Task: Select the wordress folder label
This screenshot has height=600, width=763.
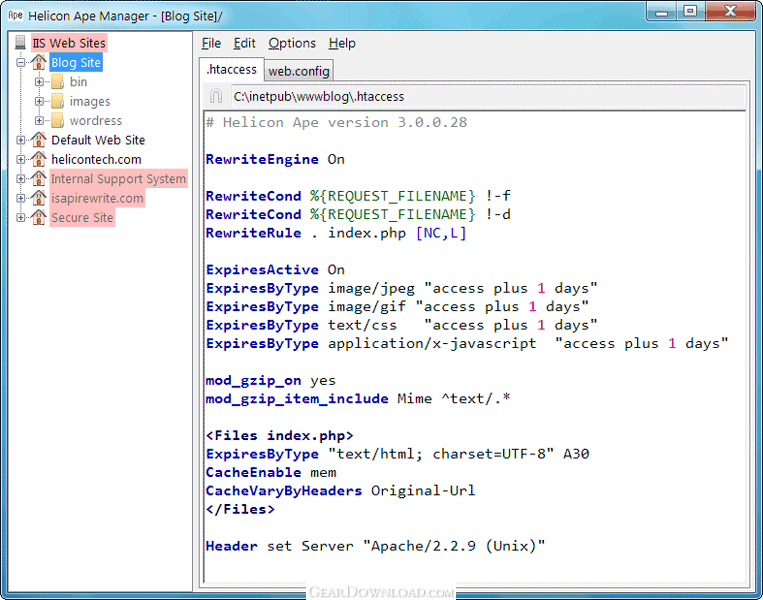Action: point(96,121)
